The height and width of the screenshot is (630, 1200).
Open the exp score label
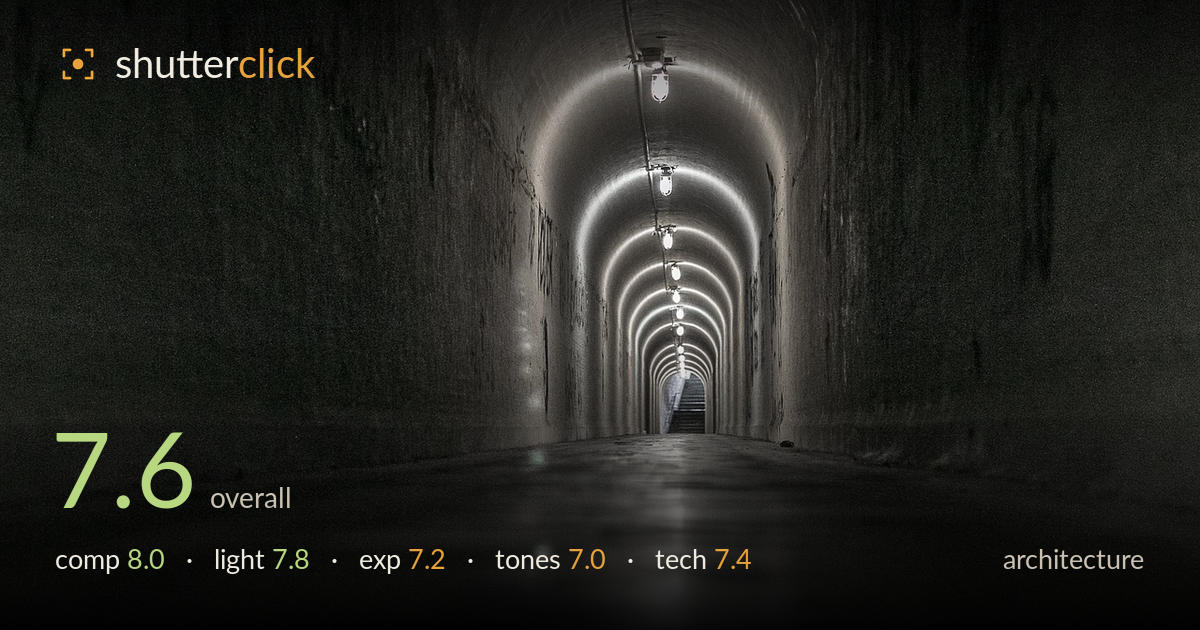(380, 561)
